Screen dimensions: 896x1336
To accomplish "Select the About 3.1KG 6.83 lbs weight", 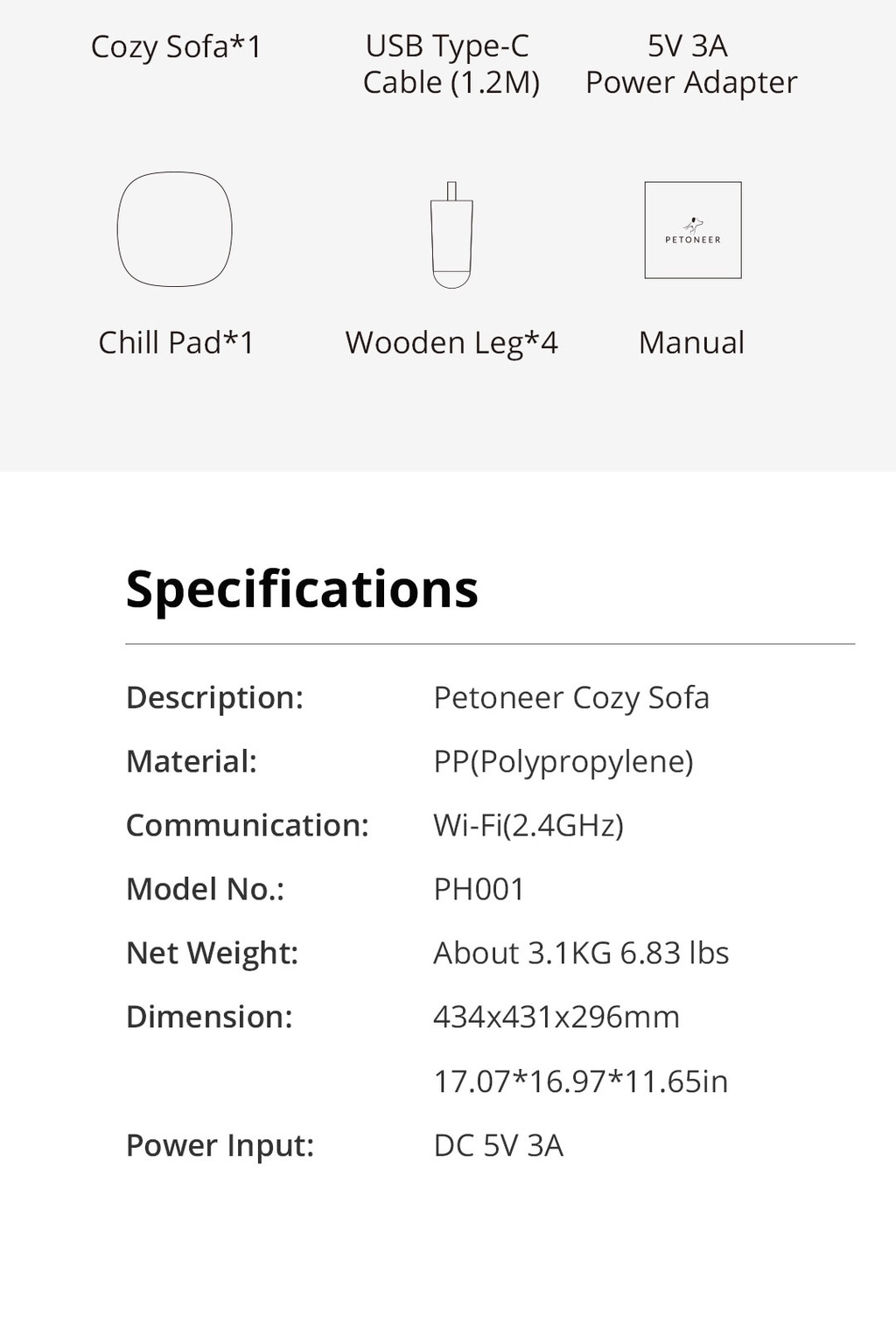I will click(x=581, y=953).
